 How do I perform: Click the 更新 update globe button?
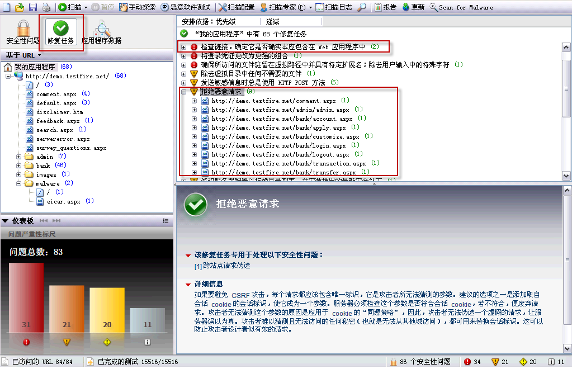coord(413,7)
